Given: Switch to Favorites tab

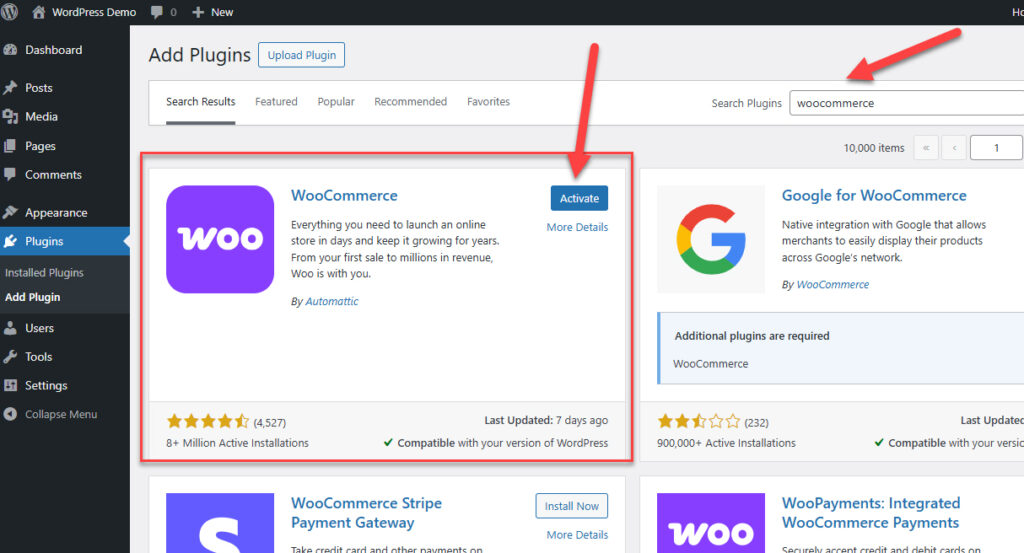Looking at the screenshot, I should point(488,102).
